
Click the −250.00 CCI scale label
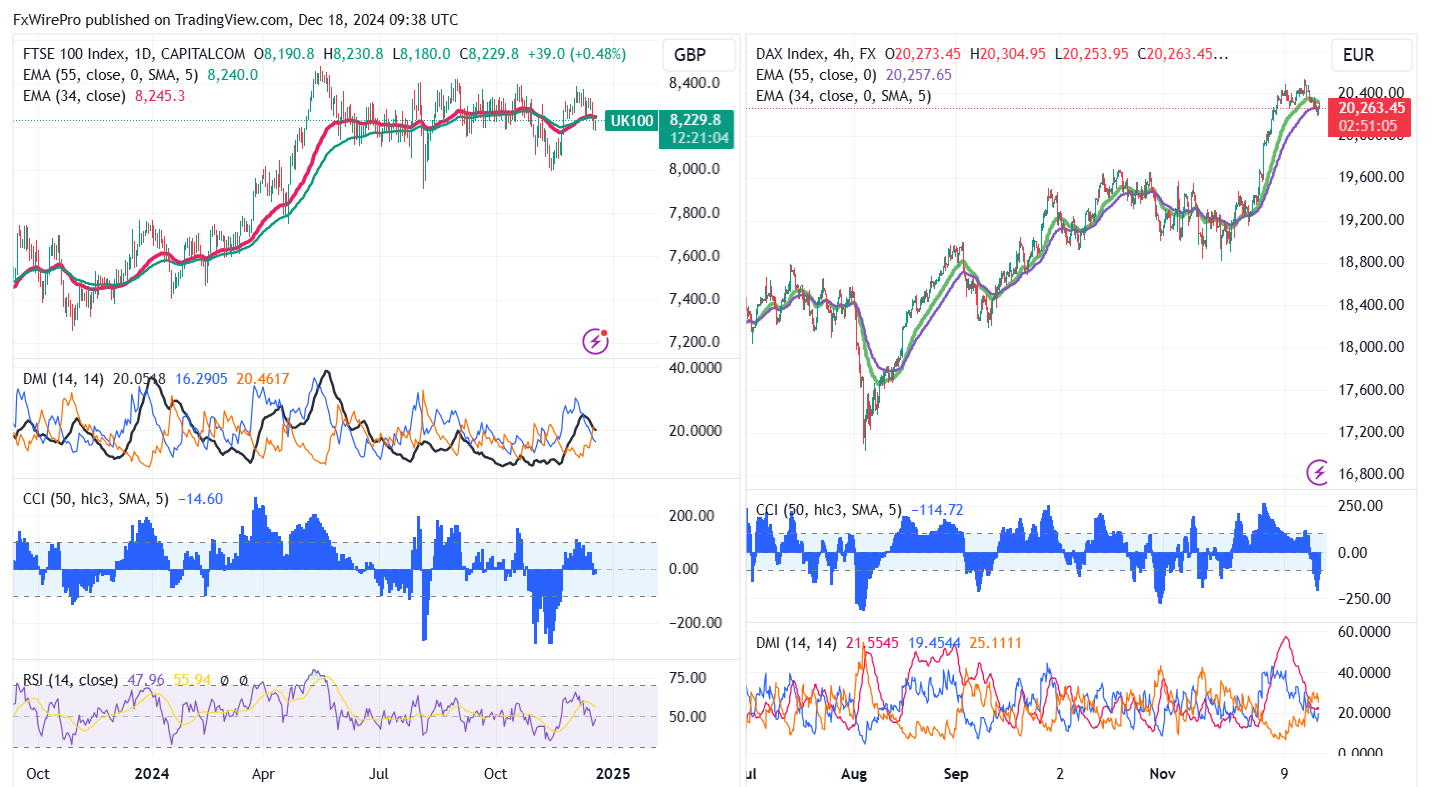pyautogui.click(x=1364, y=599)
